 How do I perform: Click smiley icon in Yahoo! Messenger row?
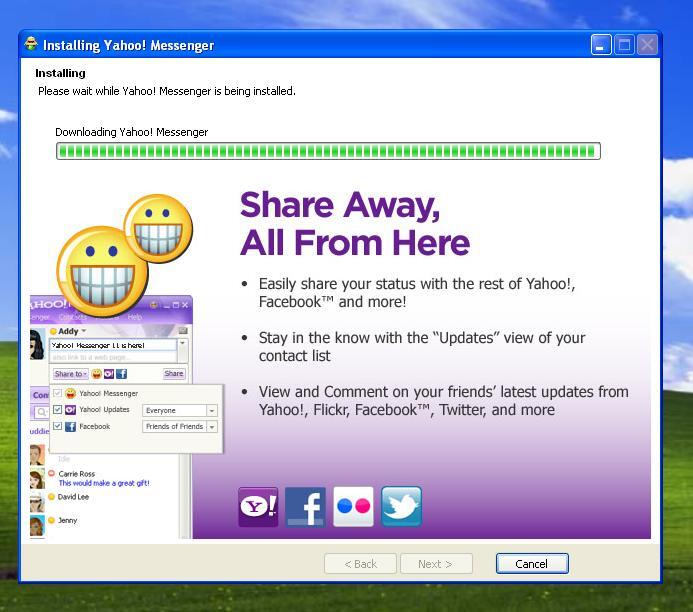click(x=70, y=393)
